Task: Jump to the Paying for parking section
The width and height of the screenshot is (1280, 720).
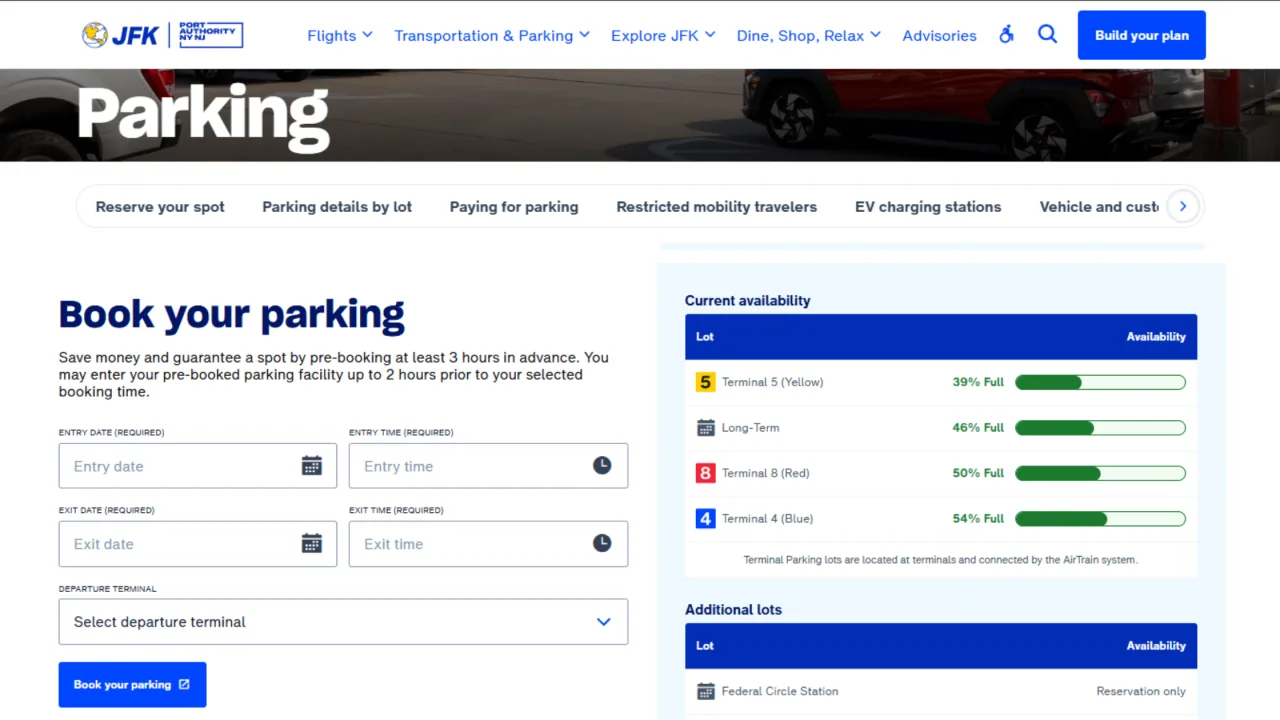Action: [x=514, y=207]
